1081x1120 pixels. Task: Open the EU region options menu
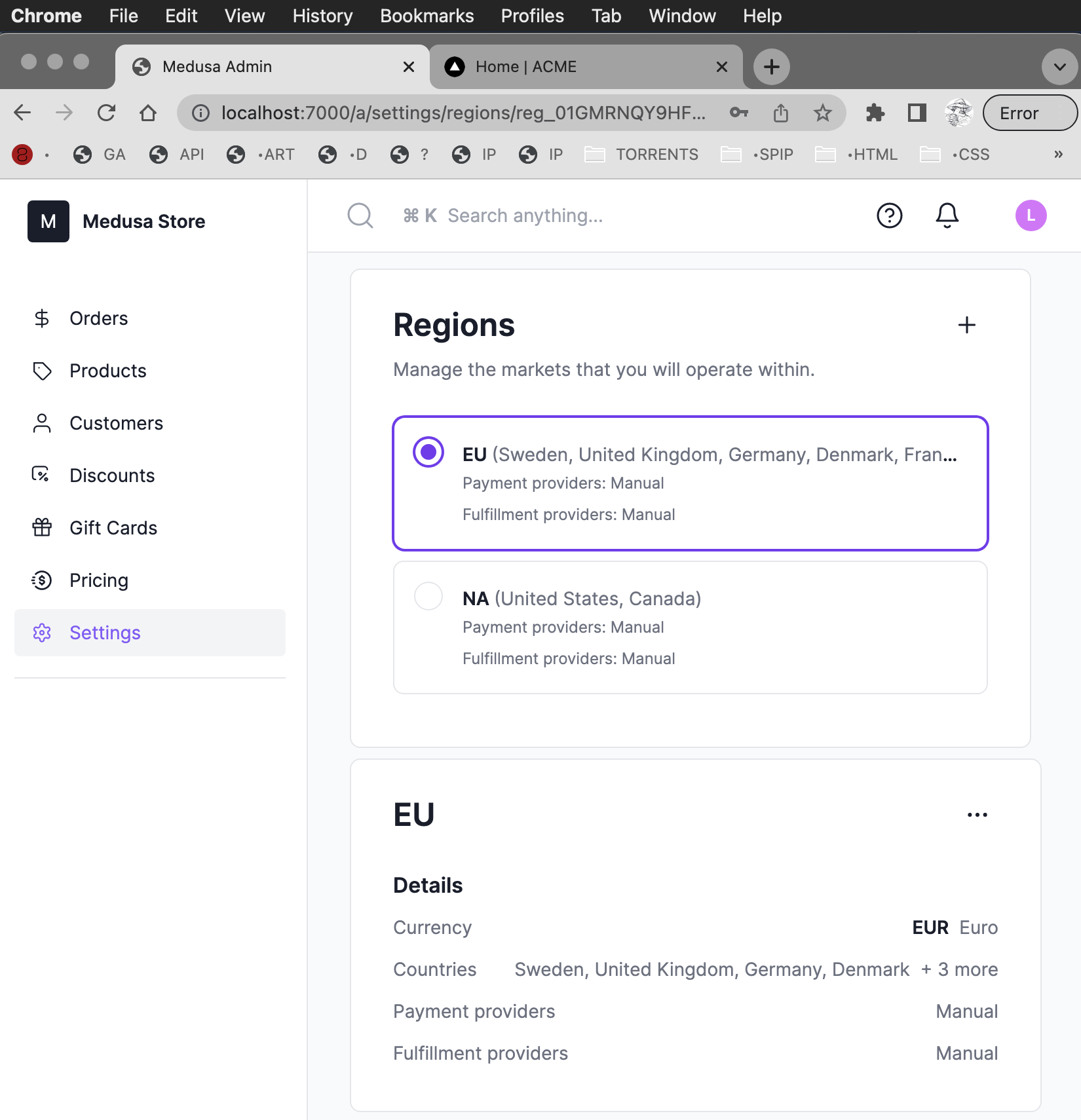pos(977,814)
